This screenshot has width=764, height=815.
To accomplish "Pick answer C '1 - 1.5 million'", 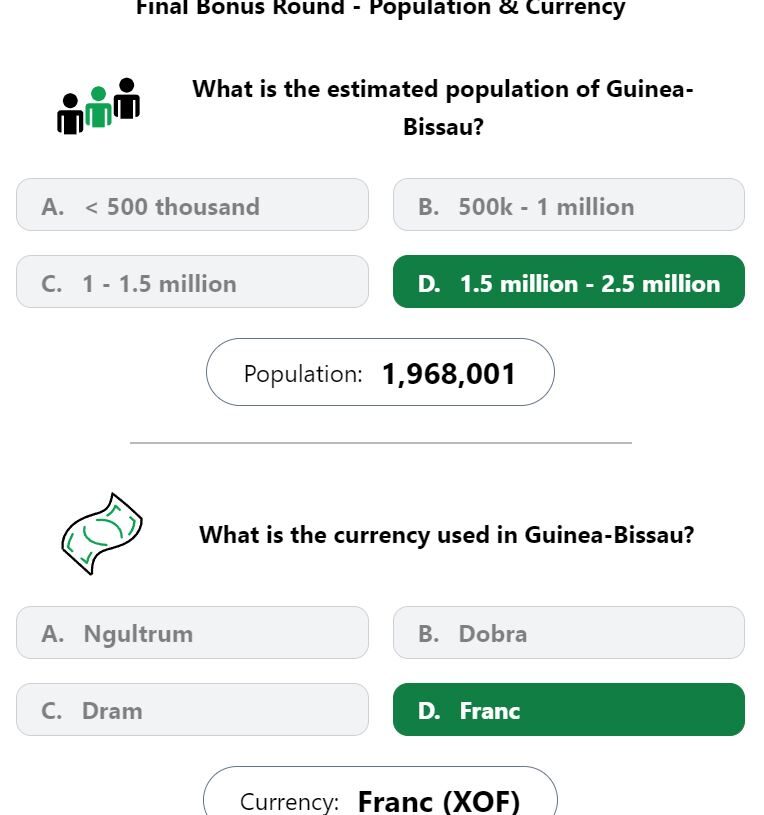I will pos(192,283).
